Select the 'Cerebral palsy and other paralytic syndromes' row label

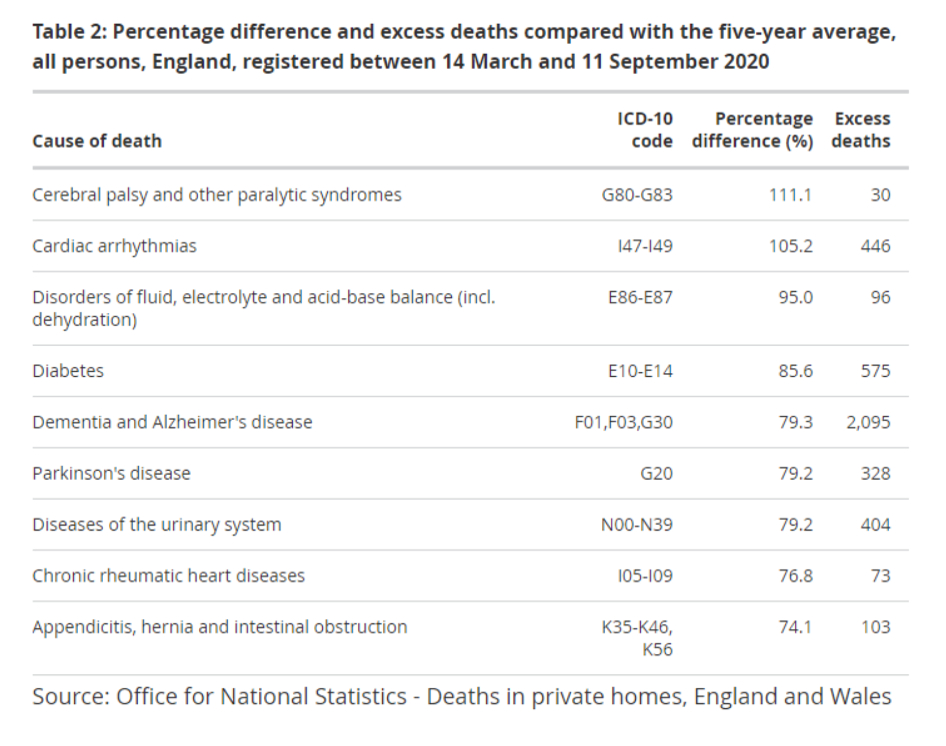[x=217, y=195]
